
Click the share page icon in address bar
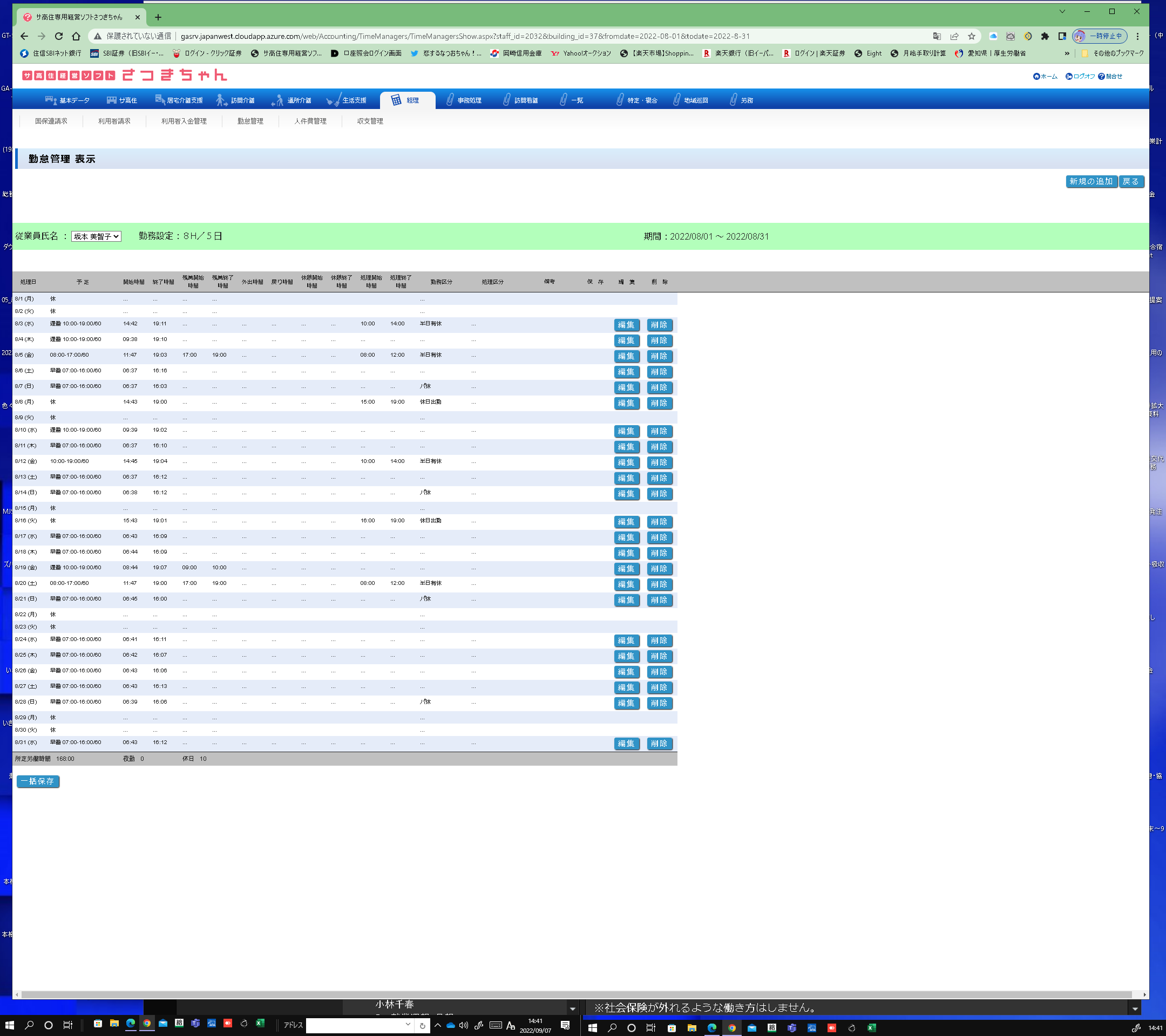[x=954, y=36]
